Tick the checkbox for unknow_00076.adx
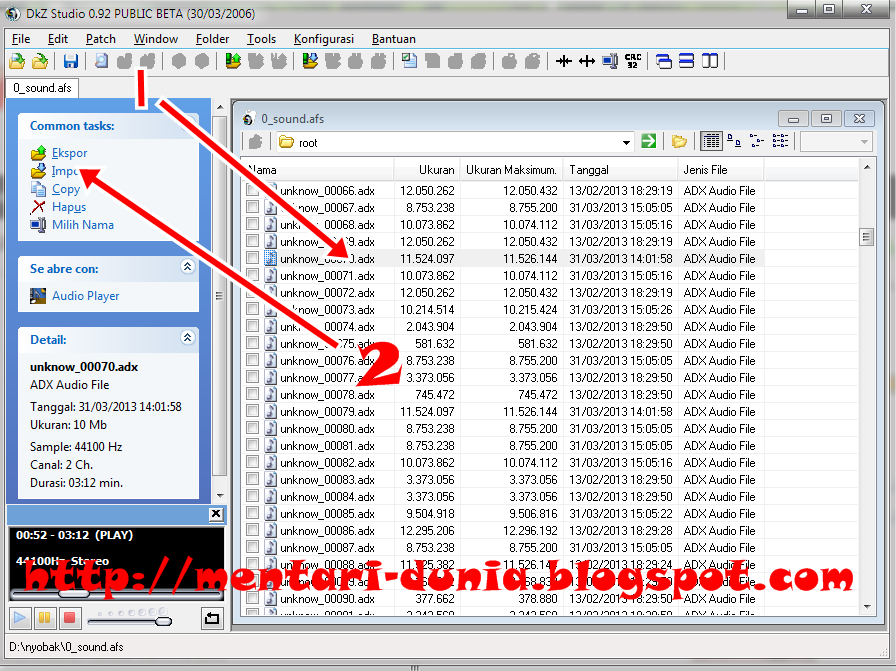Image resolution: width=896 pixels, height=671 pixels. [x=252, y=360]
